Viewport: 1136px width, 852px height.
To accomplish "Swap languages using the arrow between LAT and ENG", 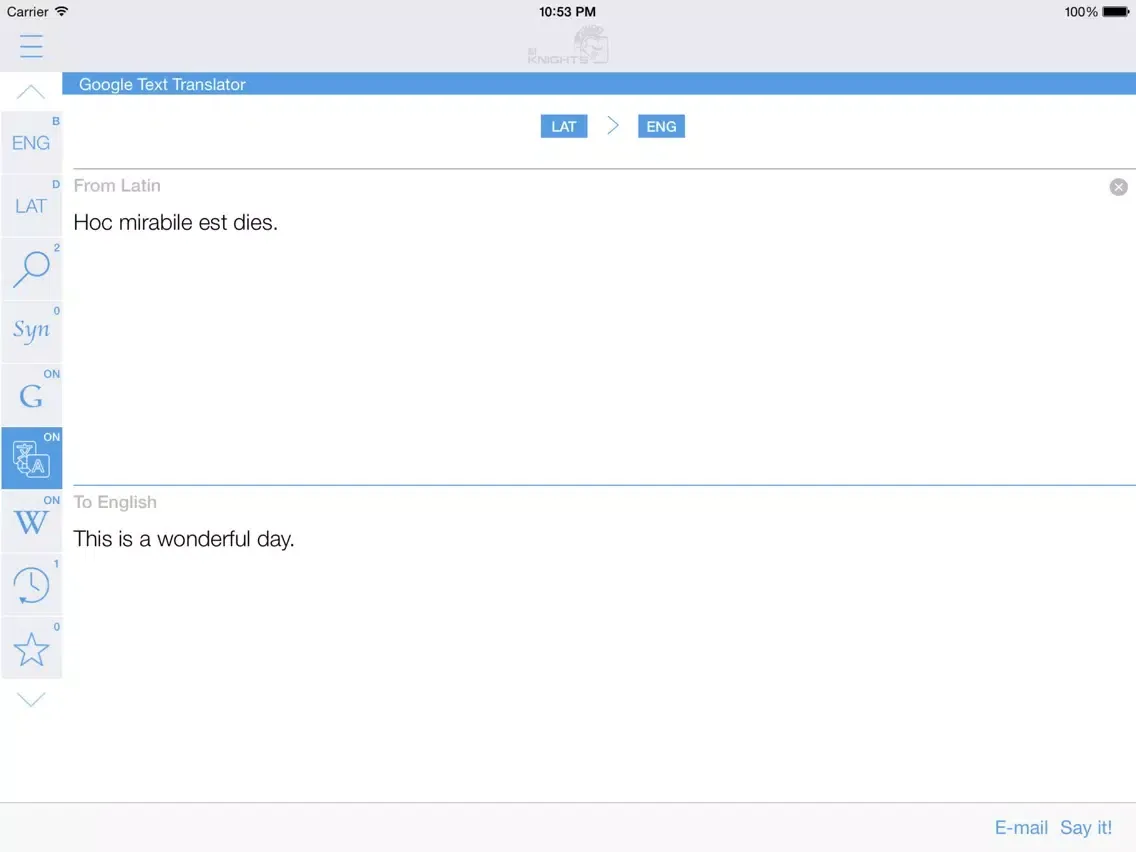I will point(613,126).
